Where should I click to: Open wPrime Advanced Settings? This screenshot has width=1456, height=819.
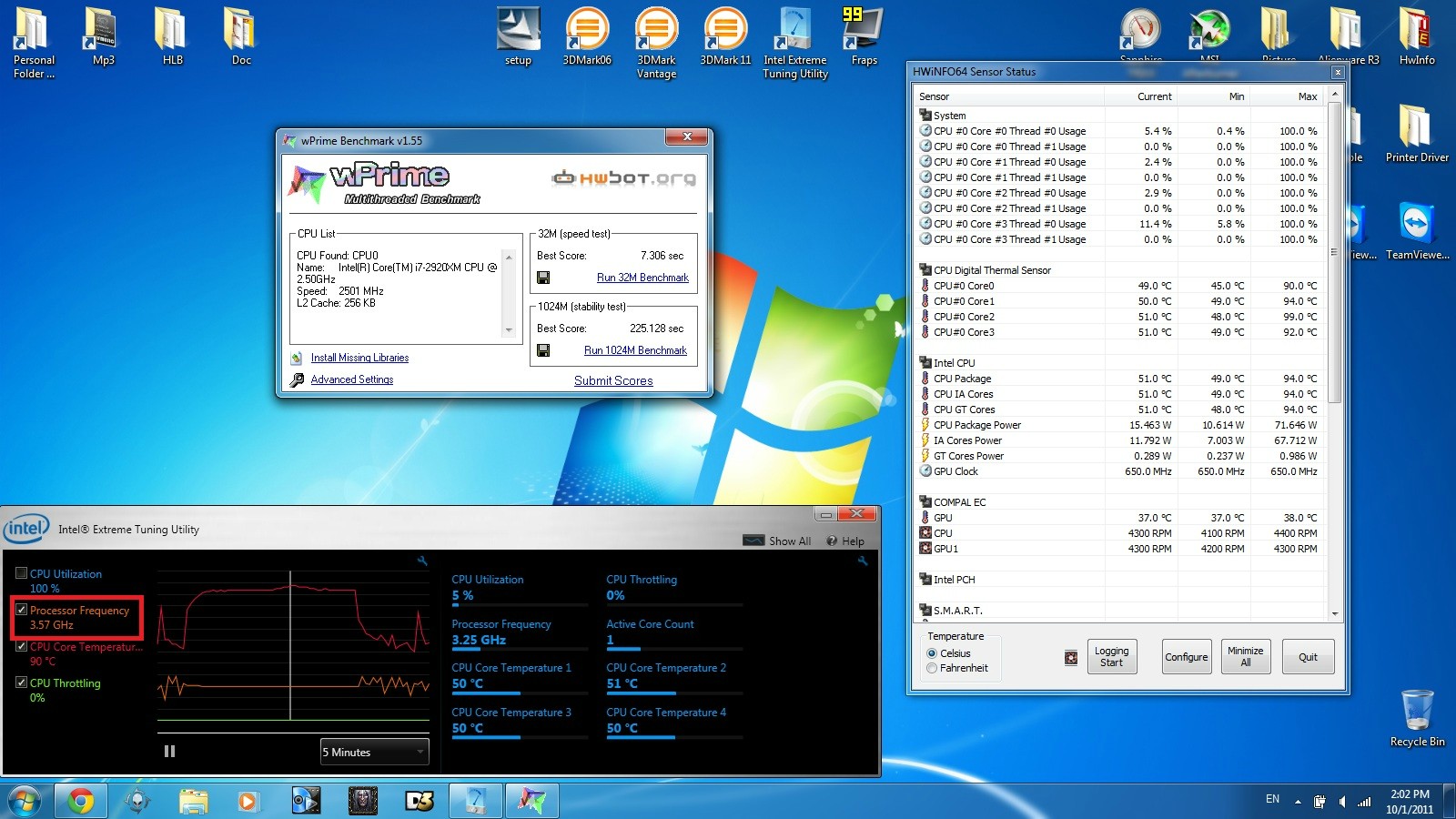[352, 379]
